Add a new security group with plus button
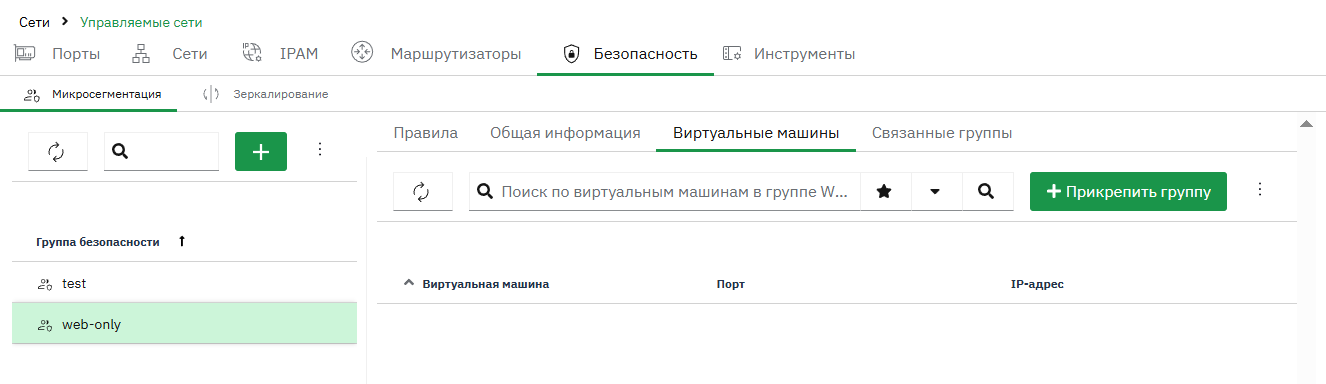Screen dimensions: 1326x384 click(261, 151)
